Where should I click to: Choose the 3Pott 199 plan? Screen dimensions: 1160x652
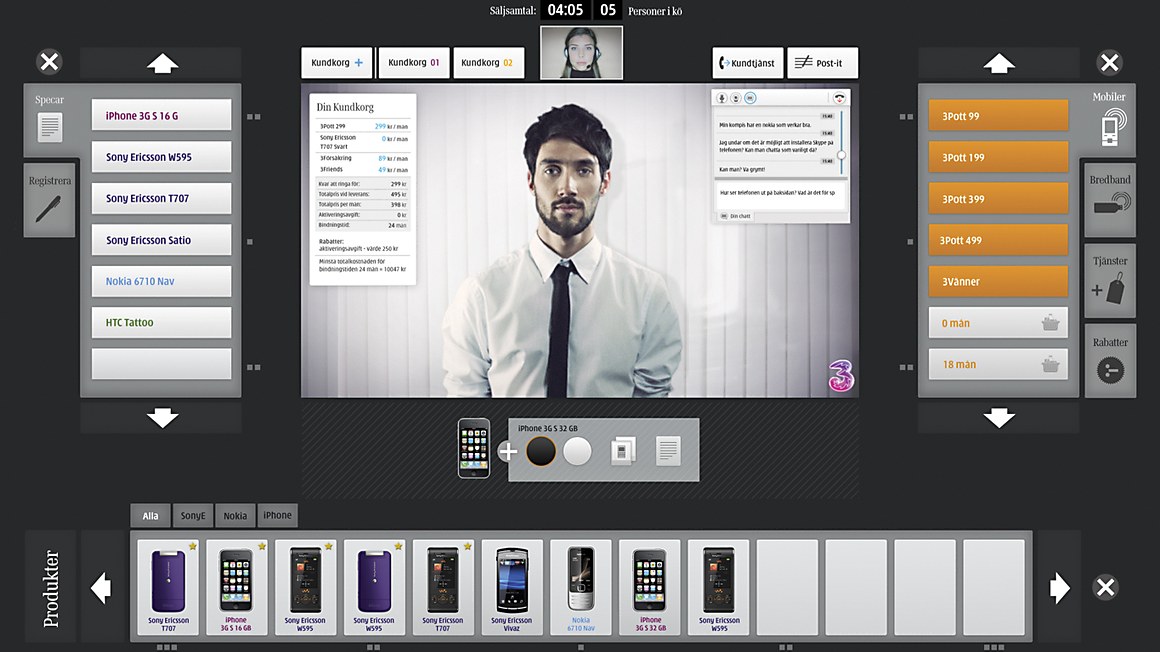coord(999,157)
